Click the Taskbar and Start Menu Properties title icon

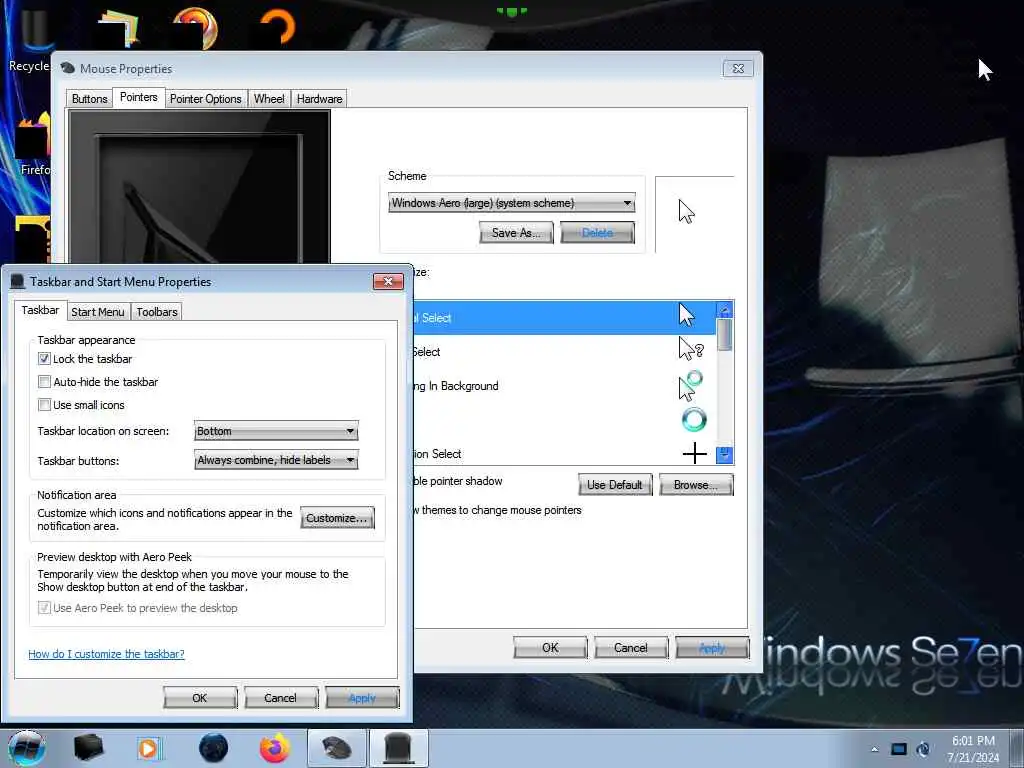18,281
